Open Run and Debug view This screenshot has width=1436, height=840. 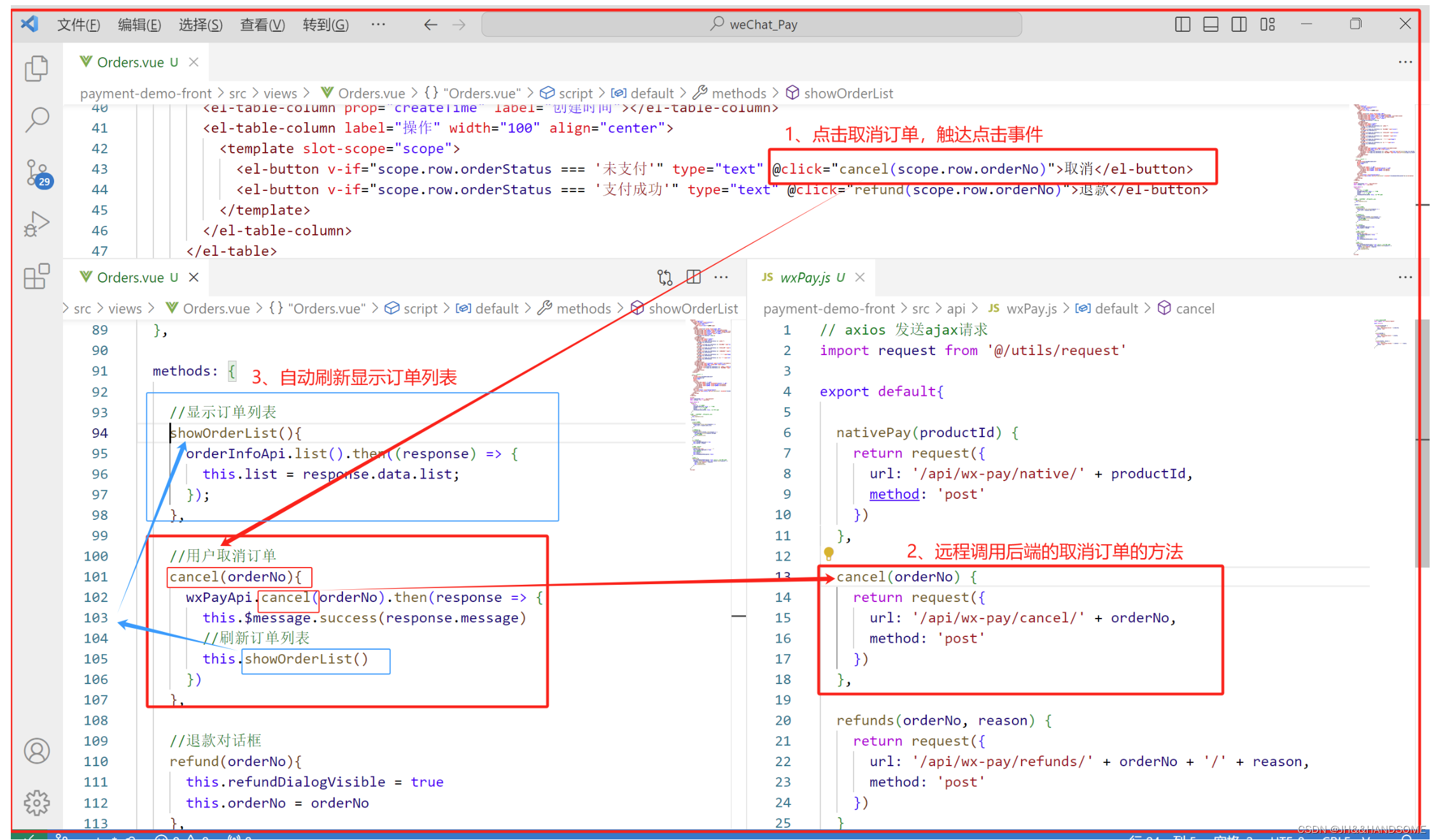[36, 223]
